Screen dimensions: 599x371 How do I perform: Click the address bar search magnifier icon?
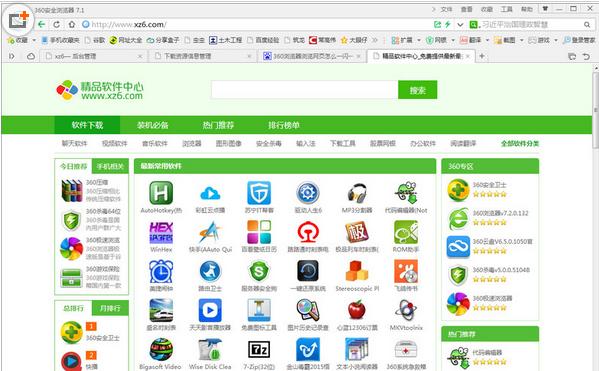pos(587,25)
